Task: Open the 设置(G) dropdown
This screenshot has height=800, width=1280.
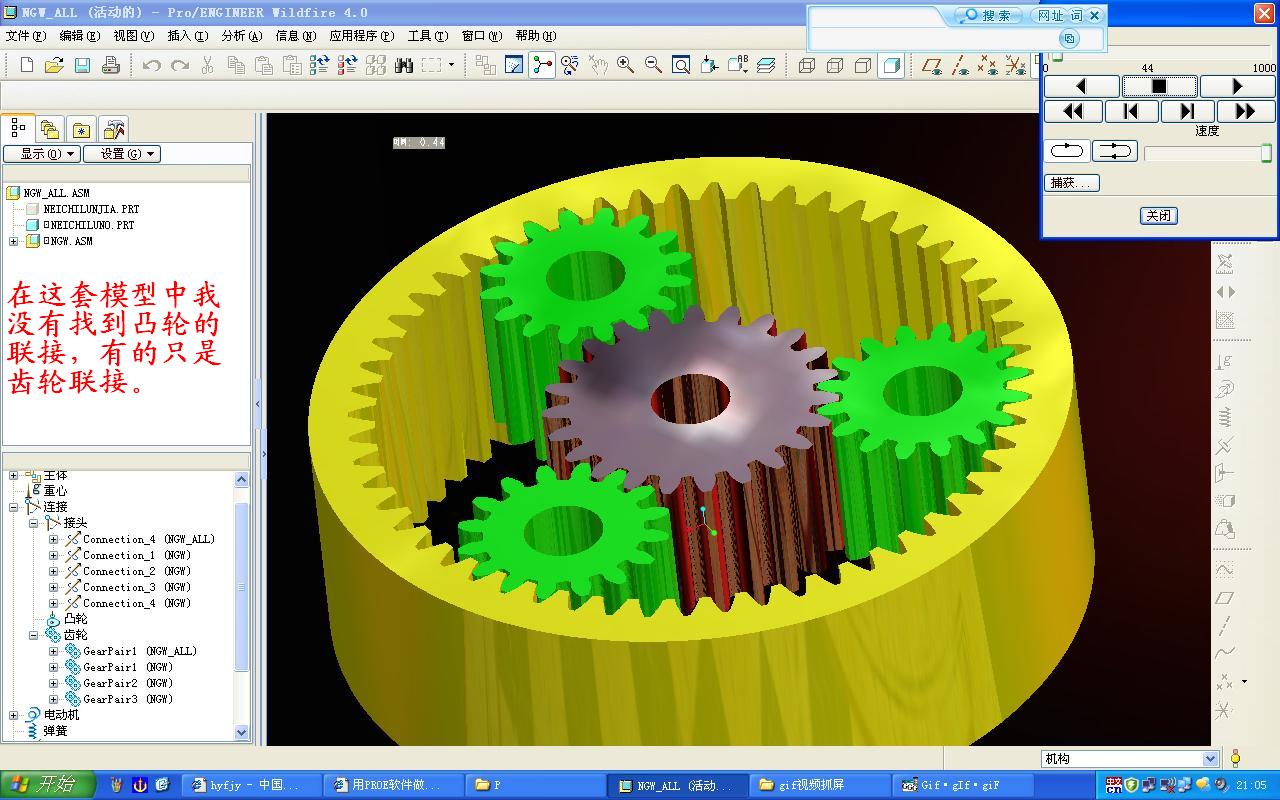Action: (x=122, y=154)
